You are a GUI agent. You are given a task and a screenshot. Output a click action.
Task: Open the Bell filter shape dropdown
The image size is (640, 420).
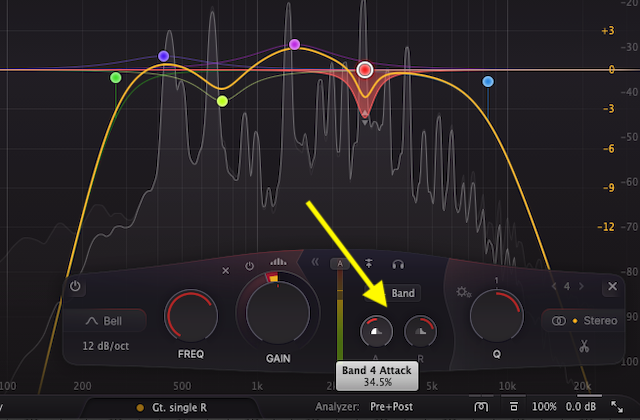[105, 321]
